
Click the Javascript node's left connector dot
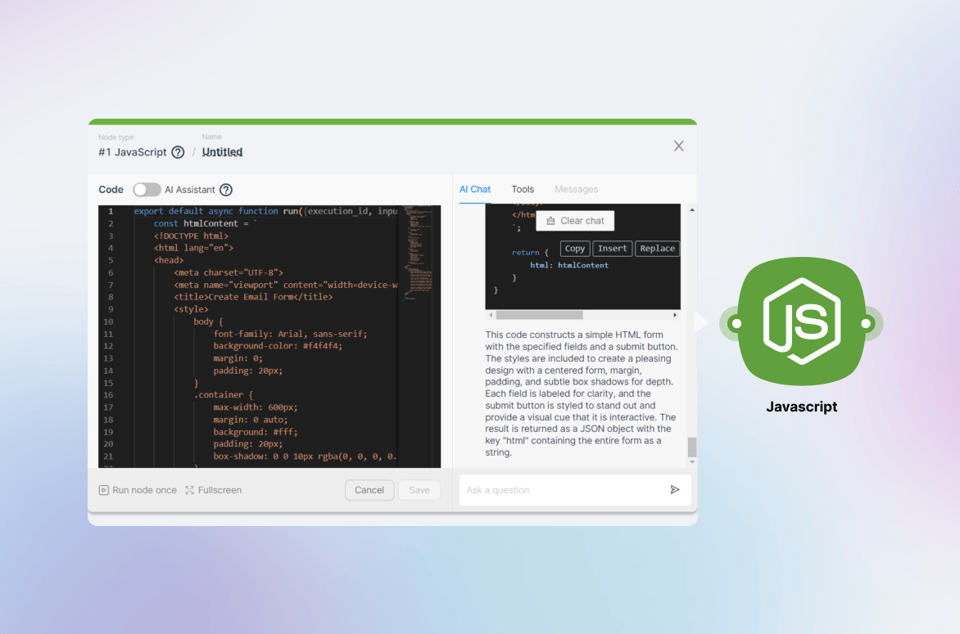(x=736, y=324)
